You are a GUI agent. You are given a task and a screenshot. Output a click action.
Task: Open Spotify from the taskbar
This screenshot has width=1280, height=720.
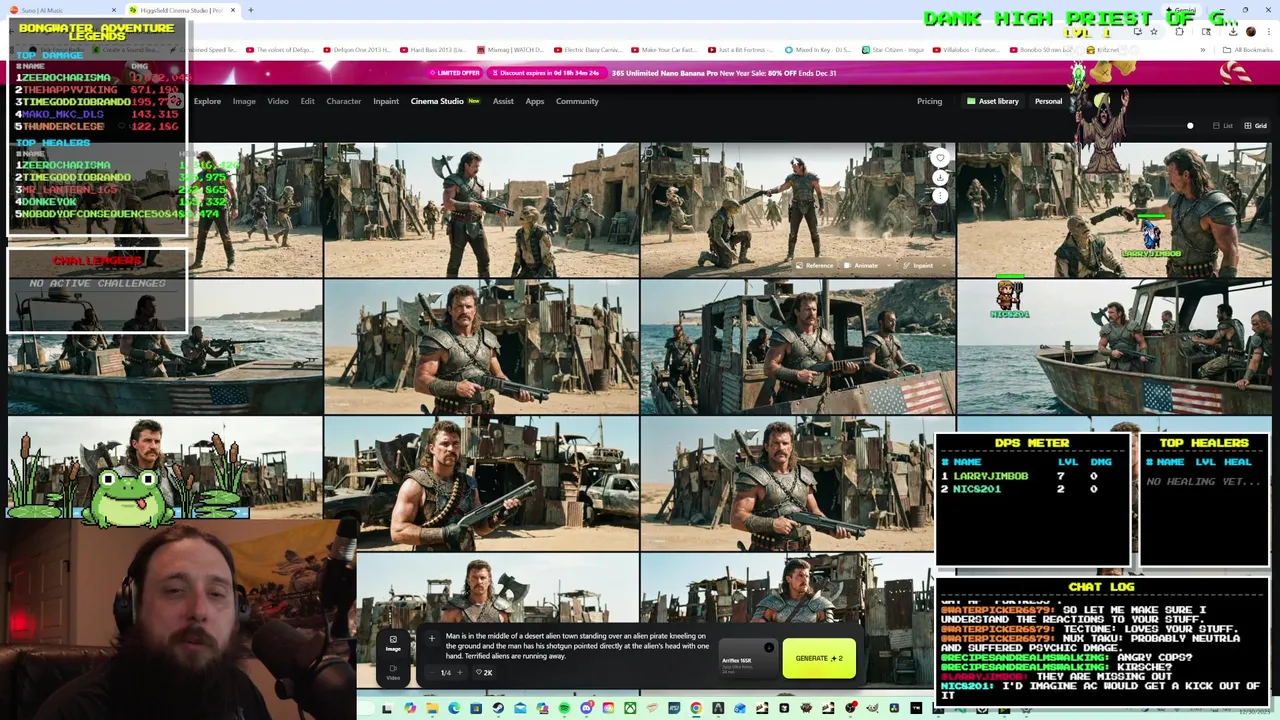pos(564,708)
